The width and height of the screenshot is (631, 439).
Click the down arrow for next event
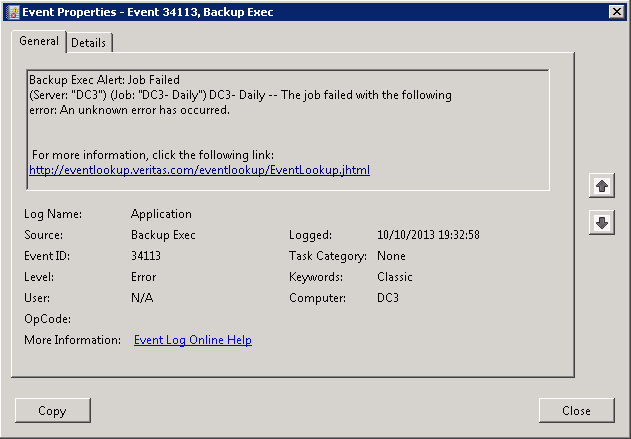pos(602,222)
